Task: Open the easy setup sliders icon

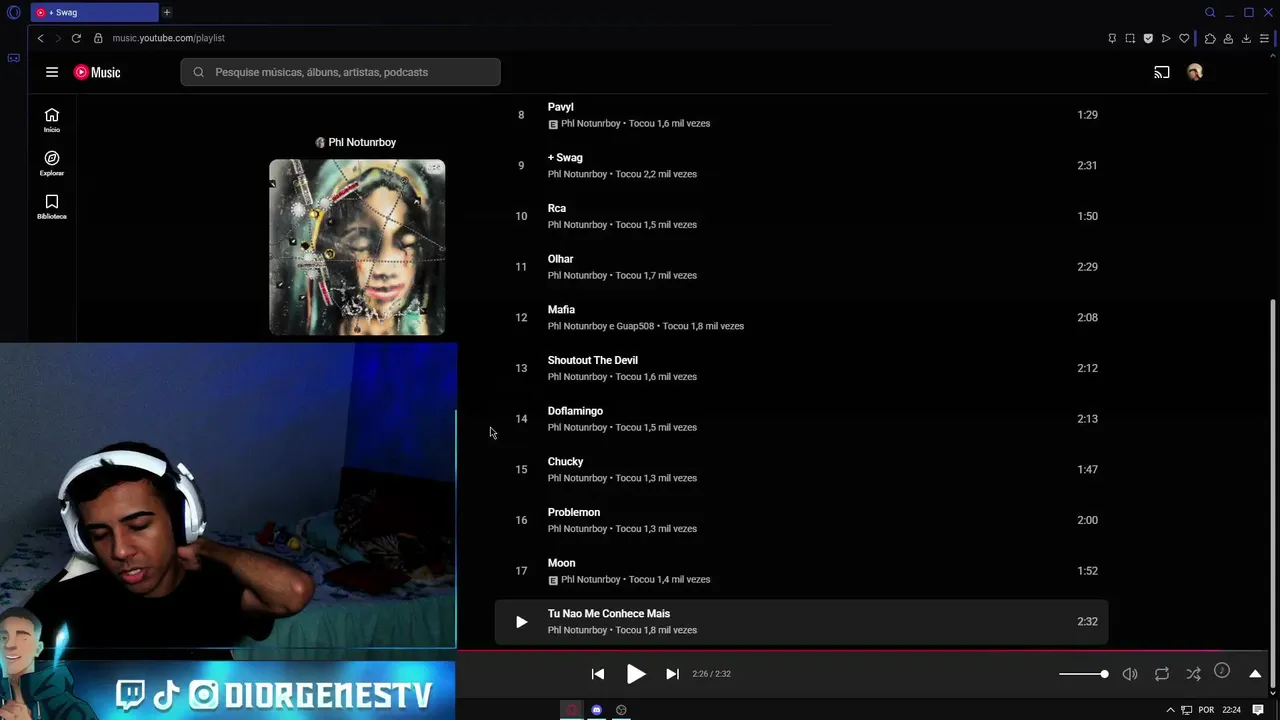Action: pos(1264,38)
